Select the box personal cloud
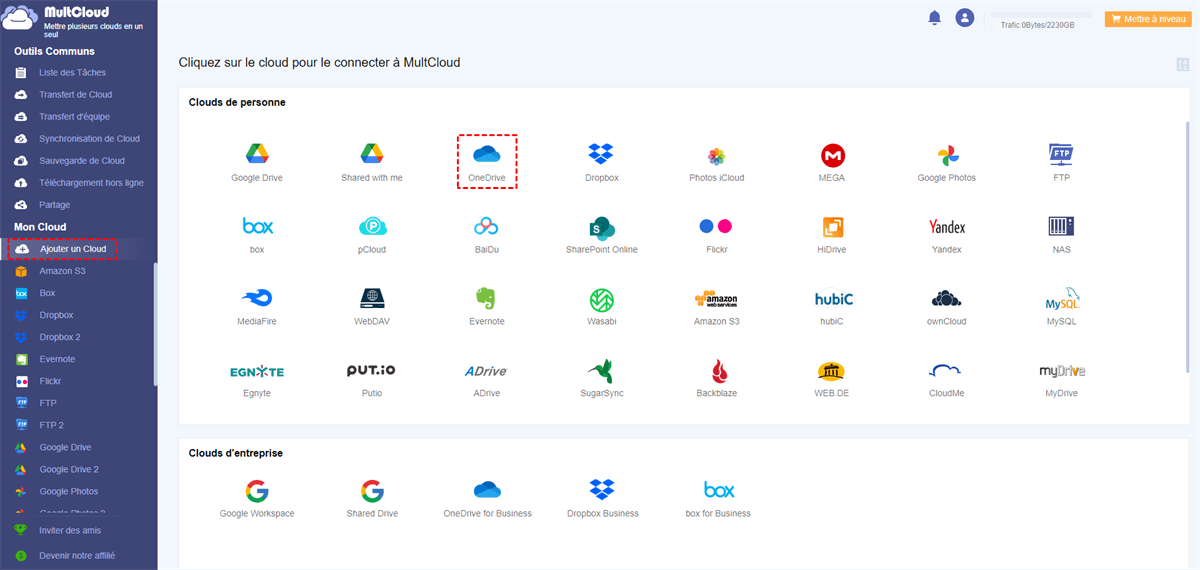Screen dimensions: 1200x570 click(x=257, y=235)
